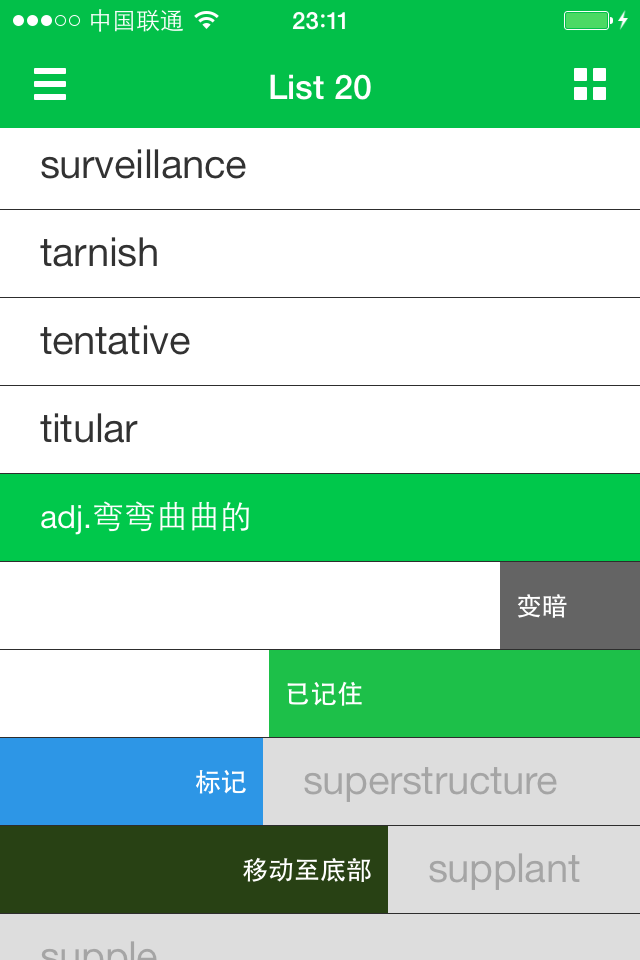Open the tarnish word entry
640x960 pixels.
coord(100,253)
